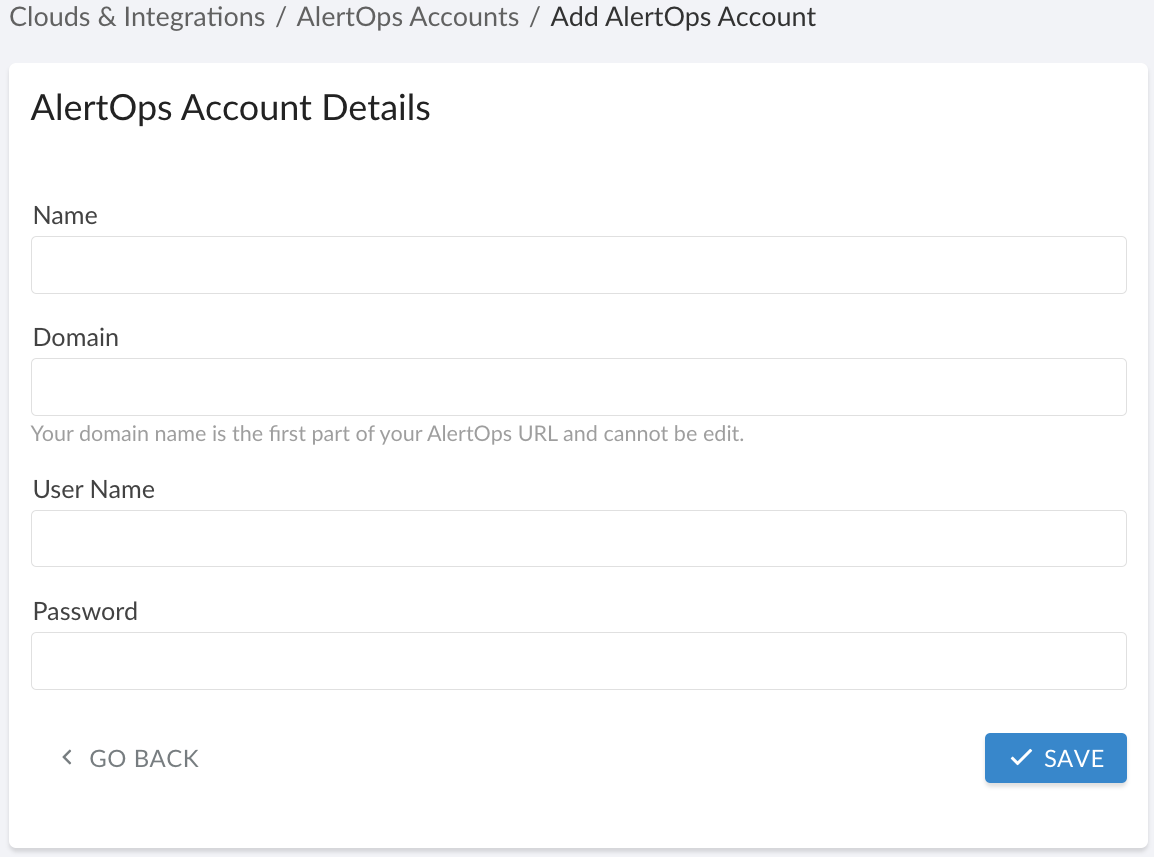Click the AlertOps Account Details heading

click(x=231, y=107)
